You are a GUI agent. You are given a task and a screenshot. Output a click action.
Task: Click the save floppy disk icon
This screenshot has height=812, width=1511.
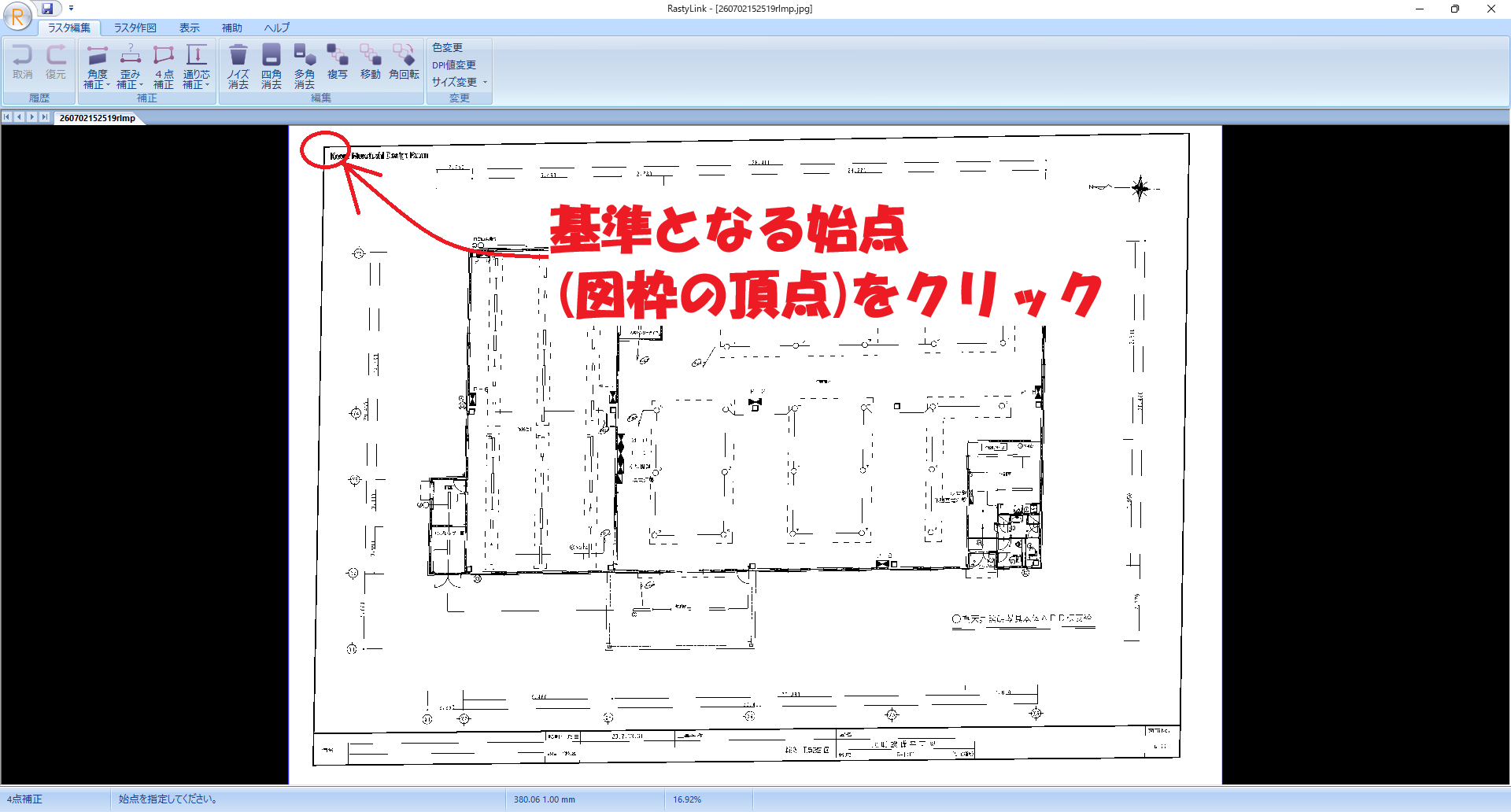click(47, 9)
